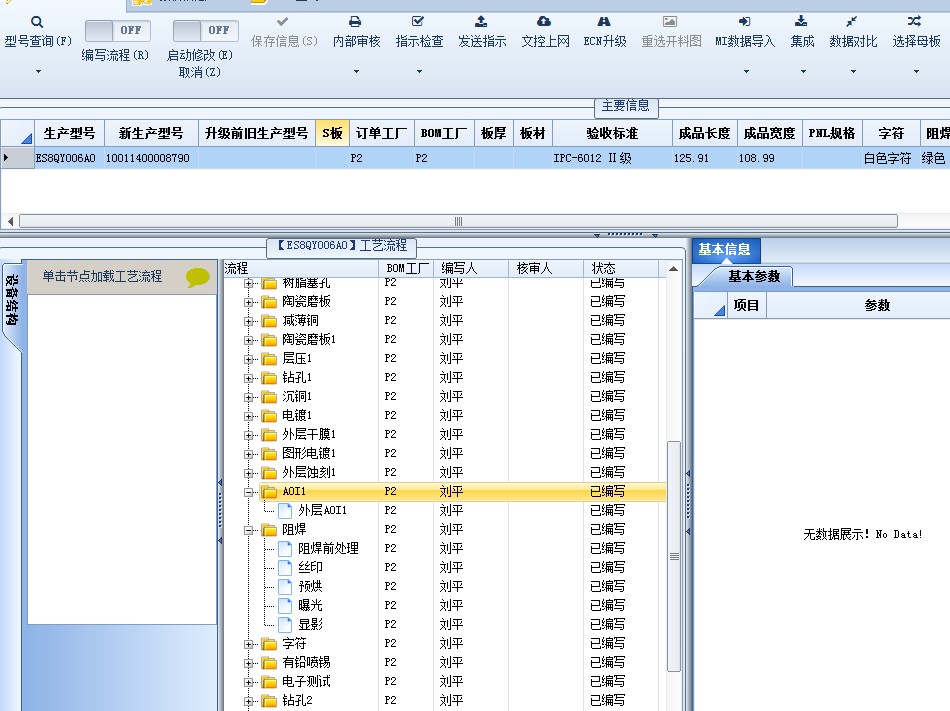Click the ECN升级 icon
The width and height of the screenshot is (950, 711).
tap(604, 22)
